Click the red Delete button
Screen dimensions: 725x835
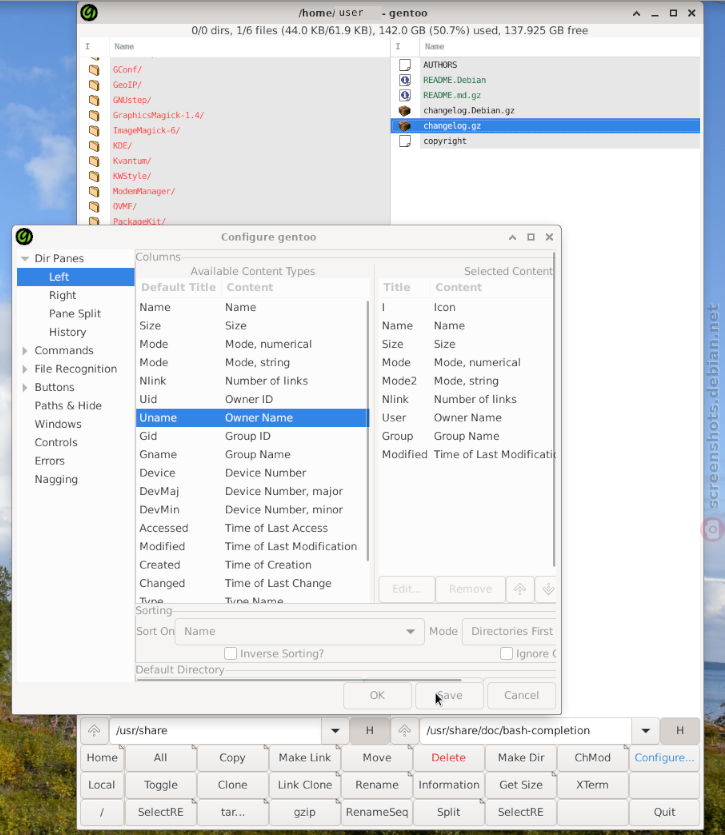[x=449, y=758]
